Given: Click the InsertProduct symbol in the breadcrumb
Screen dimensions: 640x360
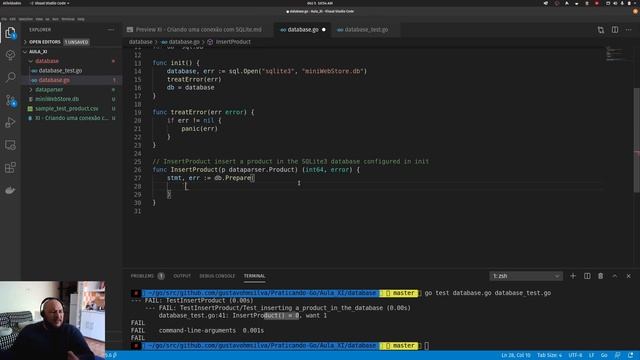Looking at the screenshot, I should (x=233, y=42).
